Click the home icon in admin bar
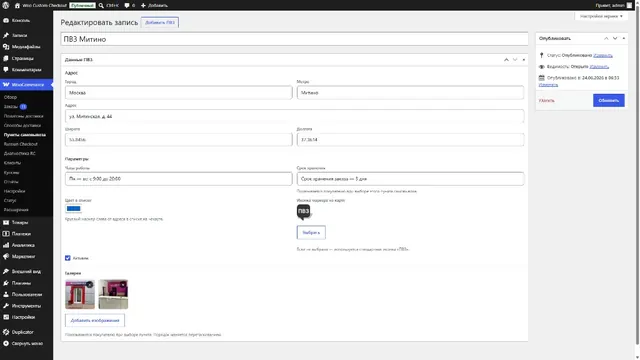The image size is (640, 360). coord(17,5)
